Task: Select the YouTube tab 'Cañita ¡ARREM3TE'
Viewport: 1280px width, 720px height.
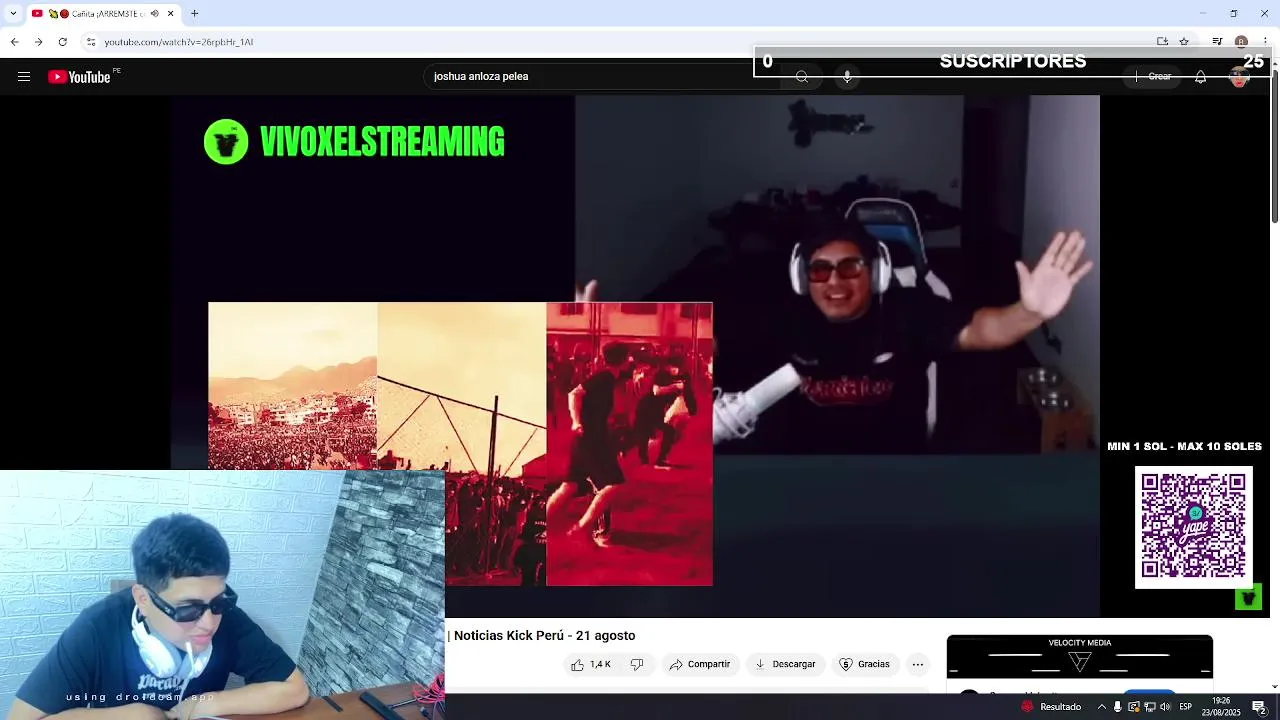Action: pos(103,13)
